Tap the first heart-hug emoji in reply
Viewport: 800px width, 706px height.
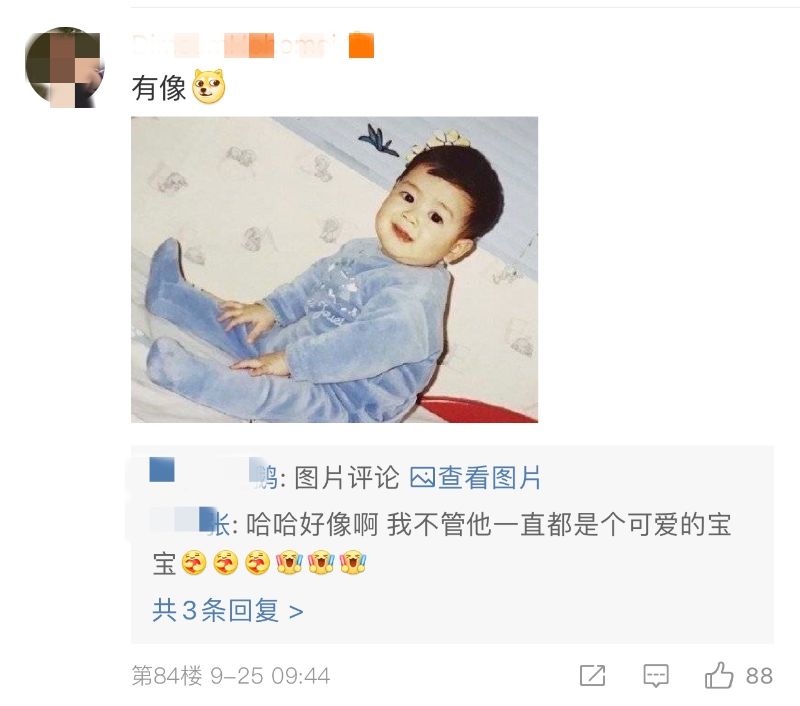point(194,563)
